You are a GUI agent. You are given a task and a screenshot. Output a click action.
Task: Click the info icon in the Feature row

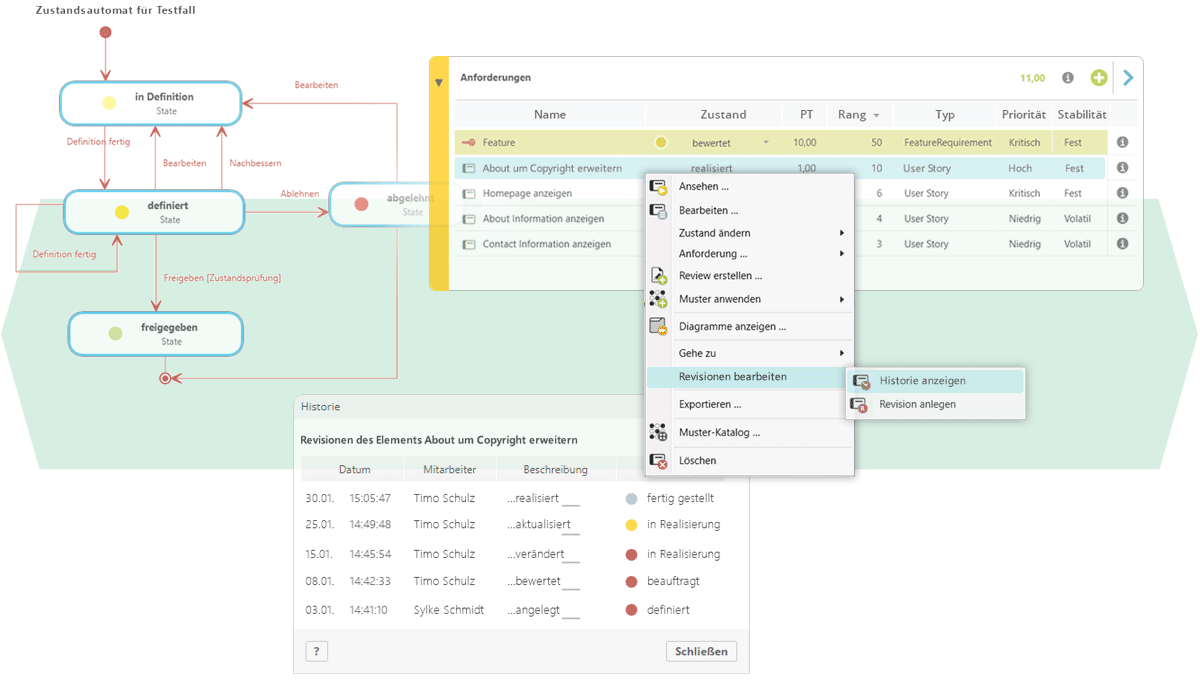click(1122, 143)
